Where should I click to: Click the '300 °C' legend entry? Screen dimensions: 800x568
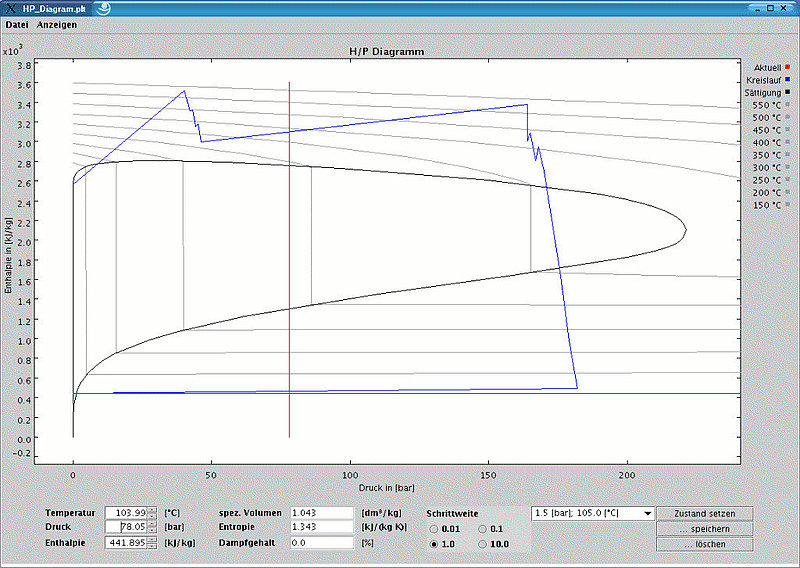(771, 167)
